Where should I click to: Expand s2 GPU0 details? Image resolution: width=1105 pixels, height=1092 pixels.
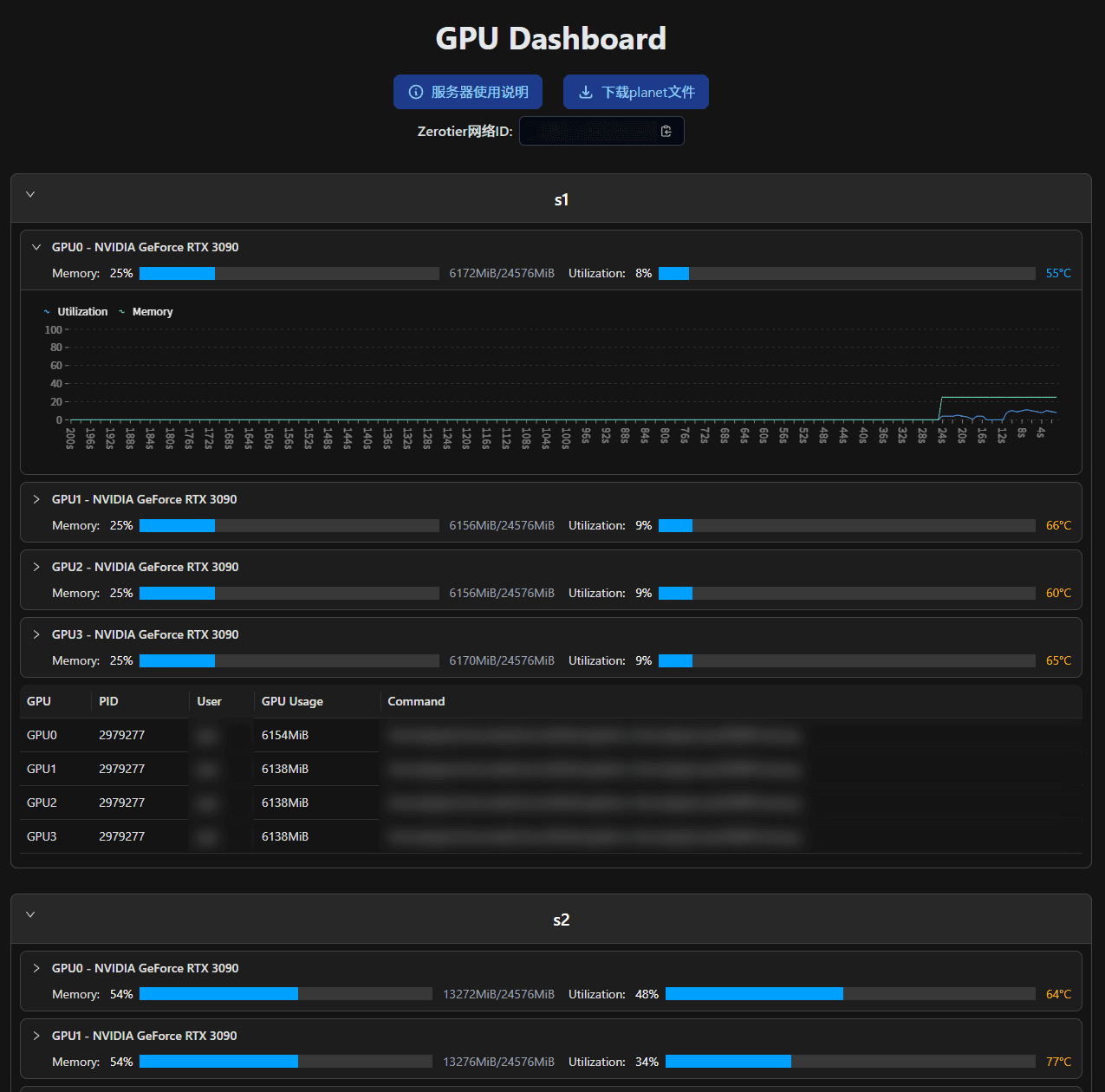pyautogui.click(x=36, y=968)
